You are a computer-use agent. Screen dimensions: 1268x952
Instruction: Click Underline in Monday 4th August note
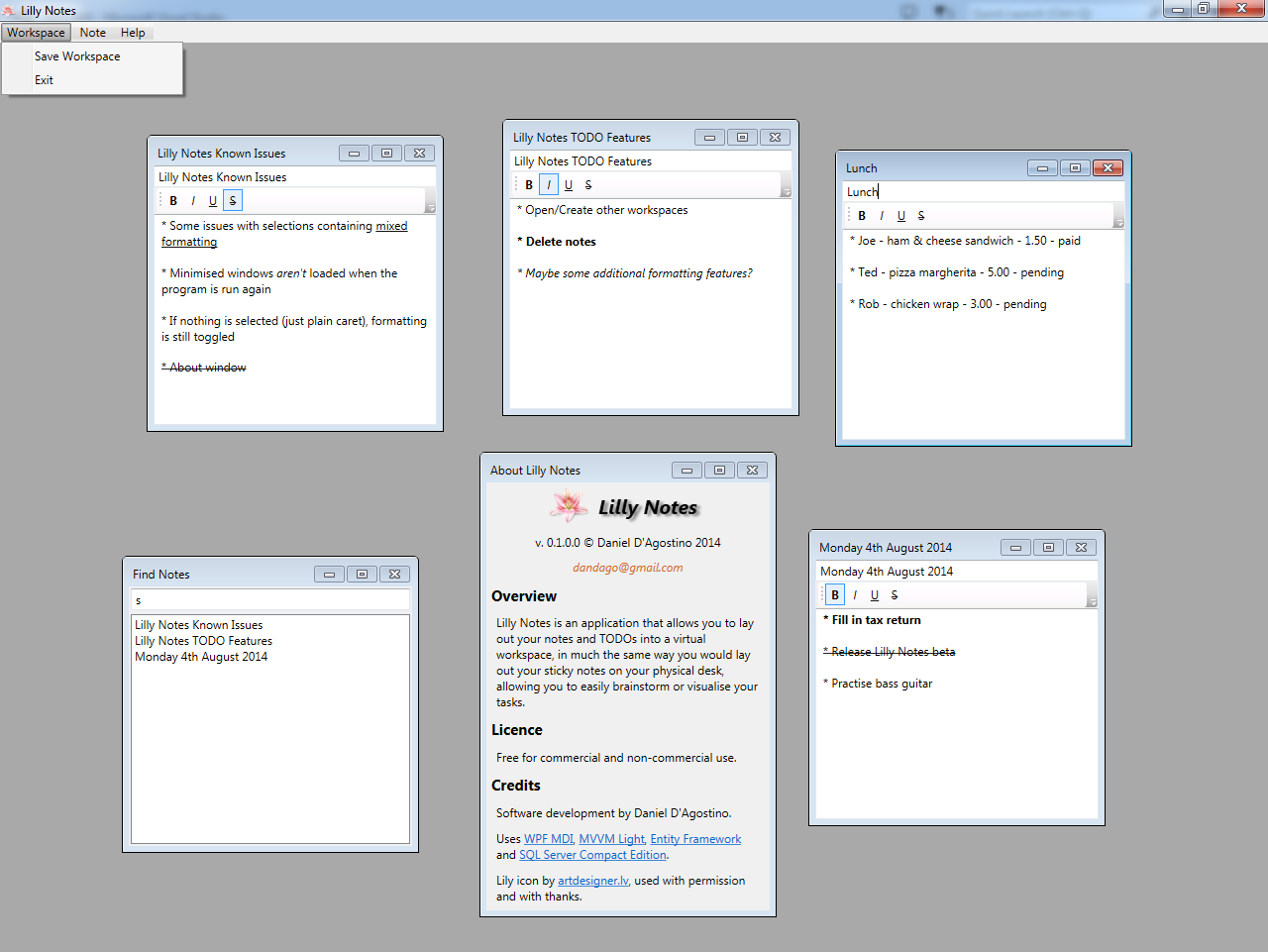pos(875,595)
